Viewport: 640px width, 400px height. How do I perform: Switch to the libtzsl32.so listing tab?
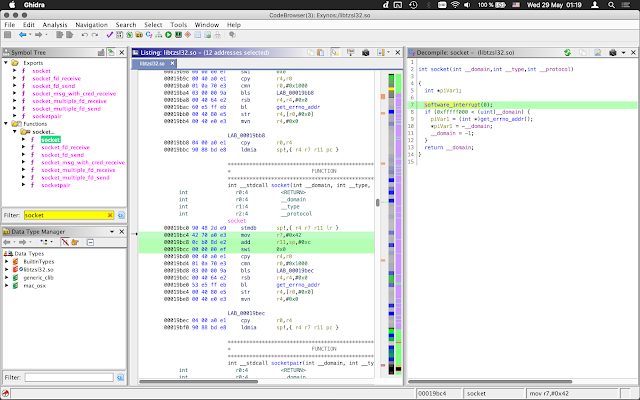152,61
